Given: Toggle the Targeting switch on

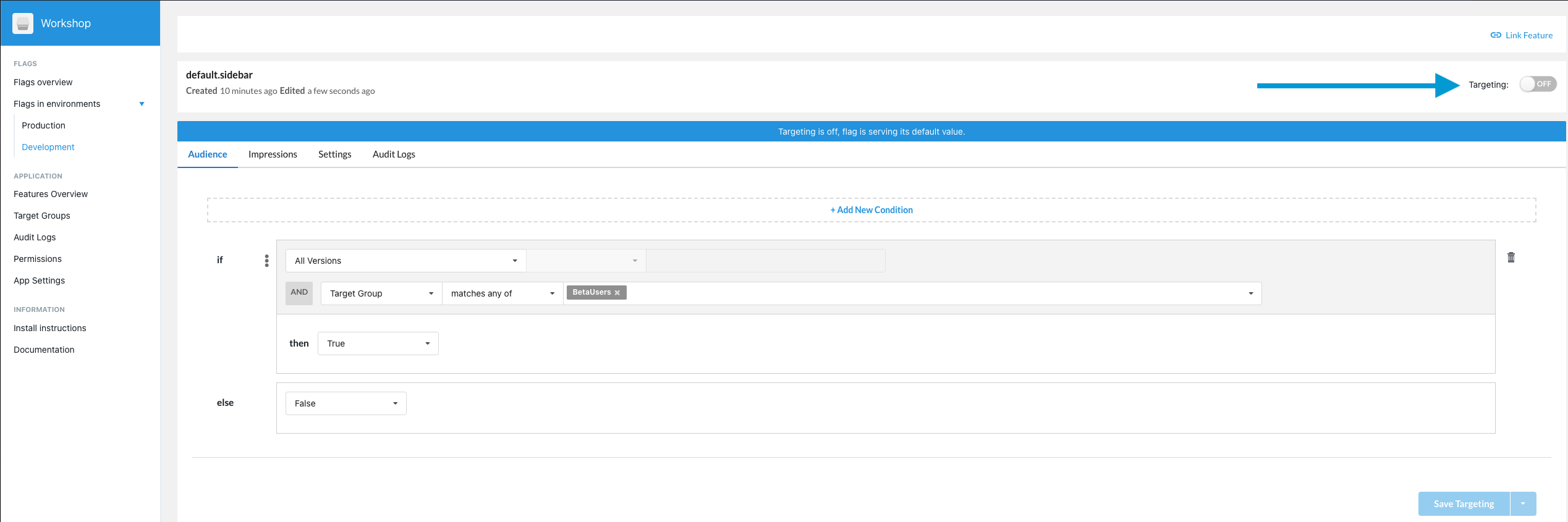Looking at the screenshot, I should pos(1538,84).
